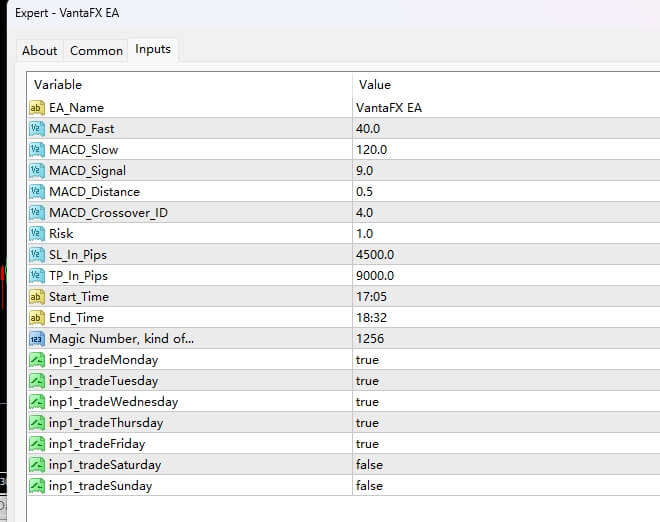The width and height of the screenshot is (660, 522).
Task: Click the string icon beside EA_Name
Action: [38, 108]
